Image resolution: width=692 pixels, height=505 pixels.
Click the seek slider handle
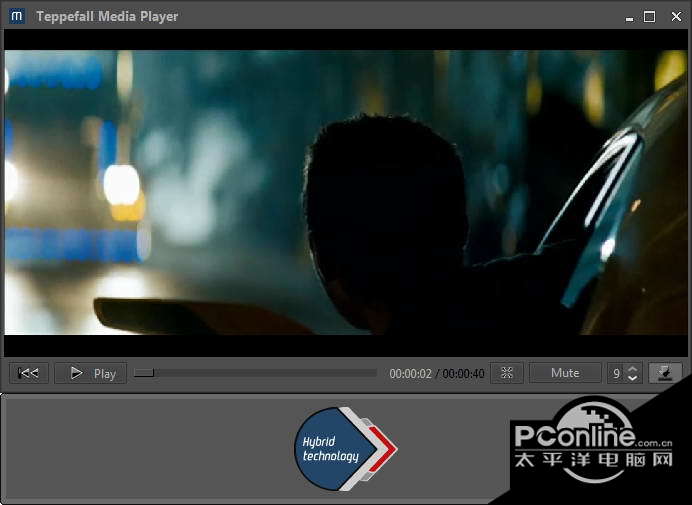tap(144, 373)
